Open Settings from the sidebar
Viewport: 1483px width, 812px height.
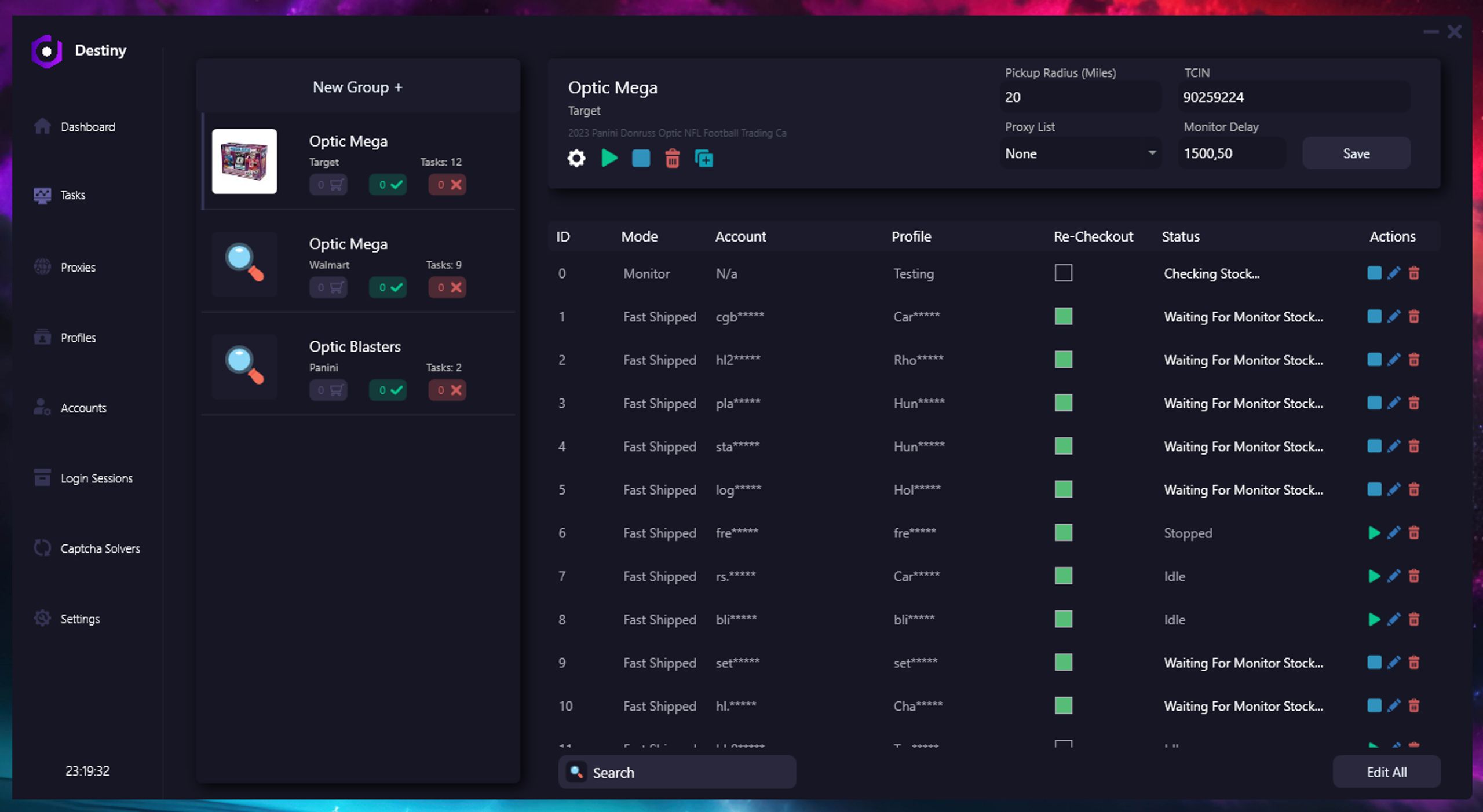coord(67,619)
